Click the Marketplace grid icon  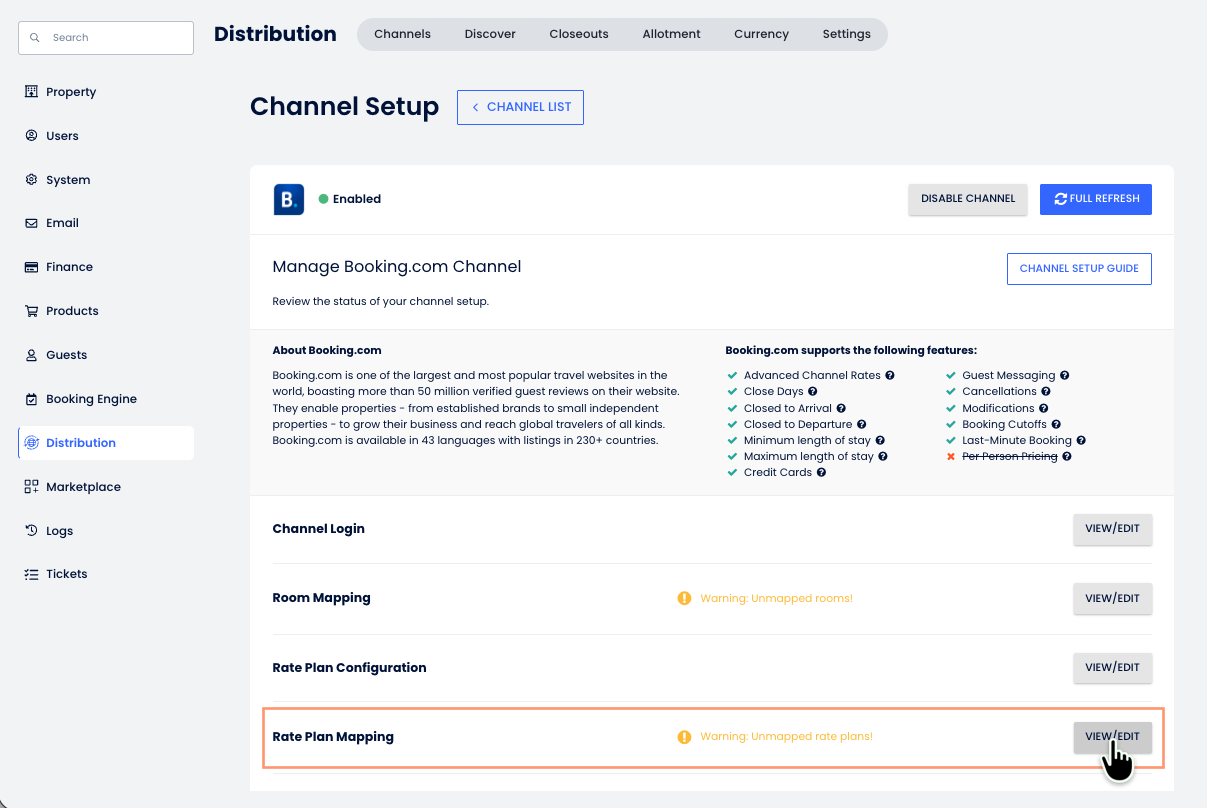pyautogui.click(x=31, y=487)
